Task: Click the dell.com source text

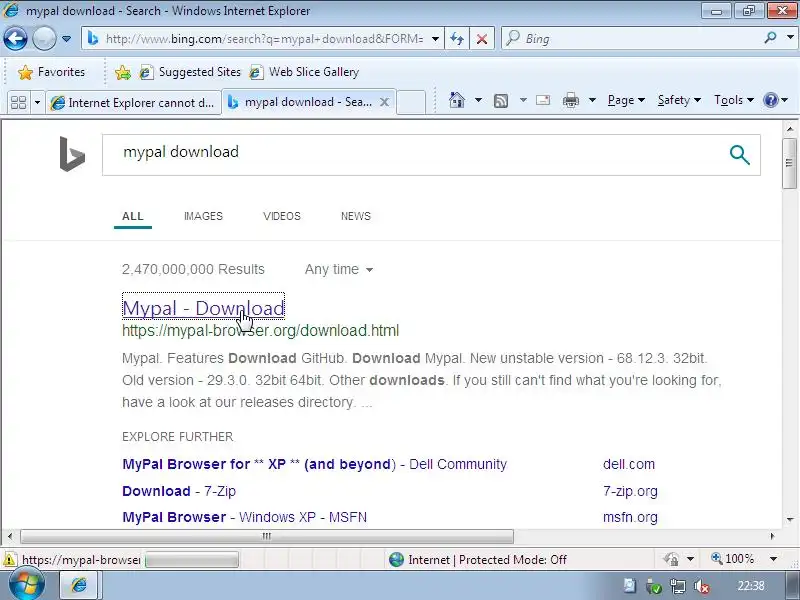Action: click(x=629, y=464)
